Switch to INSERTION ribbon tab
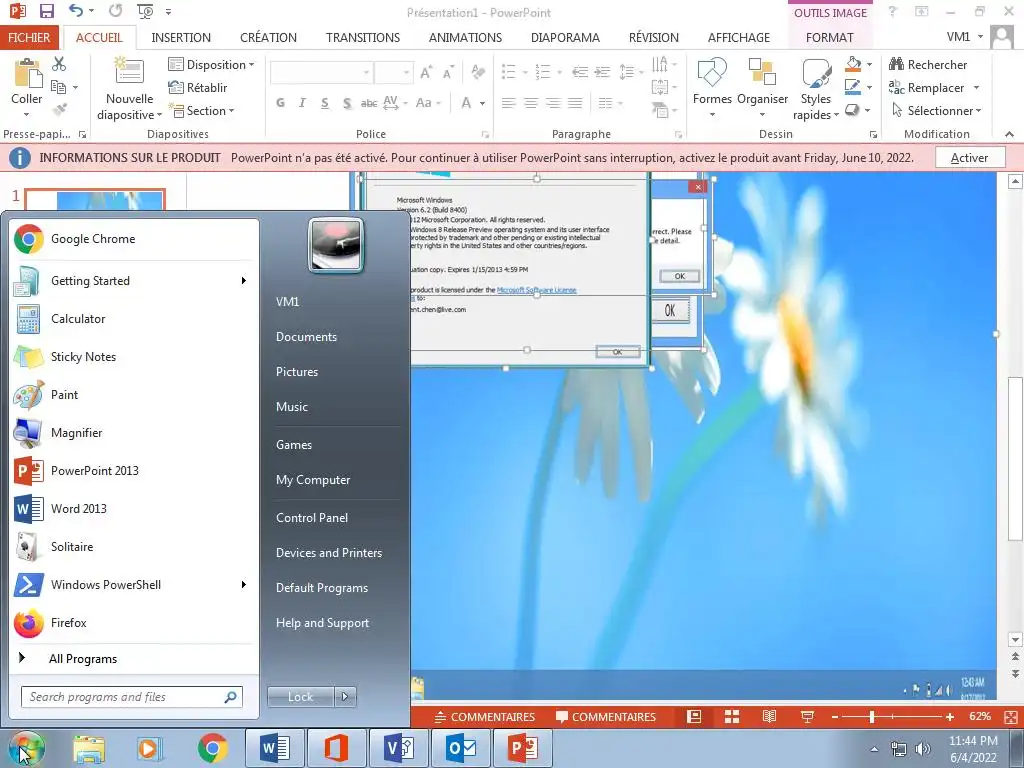 (x=181, y=37)
